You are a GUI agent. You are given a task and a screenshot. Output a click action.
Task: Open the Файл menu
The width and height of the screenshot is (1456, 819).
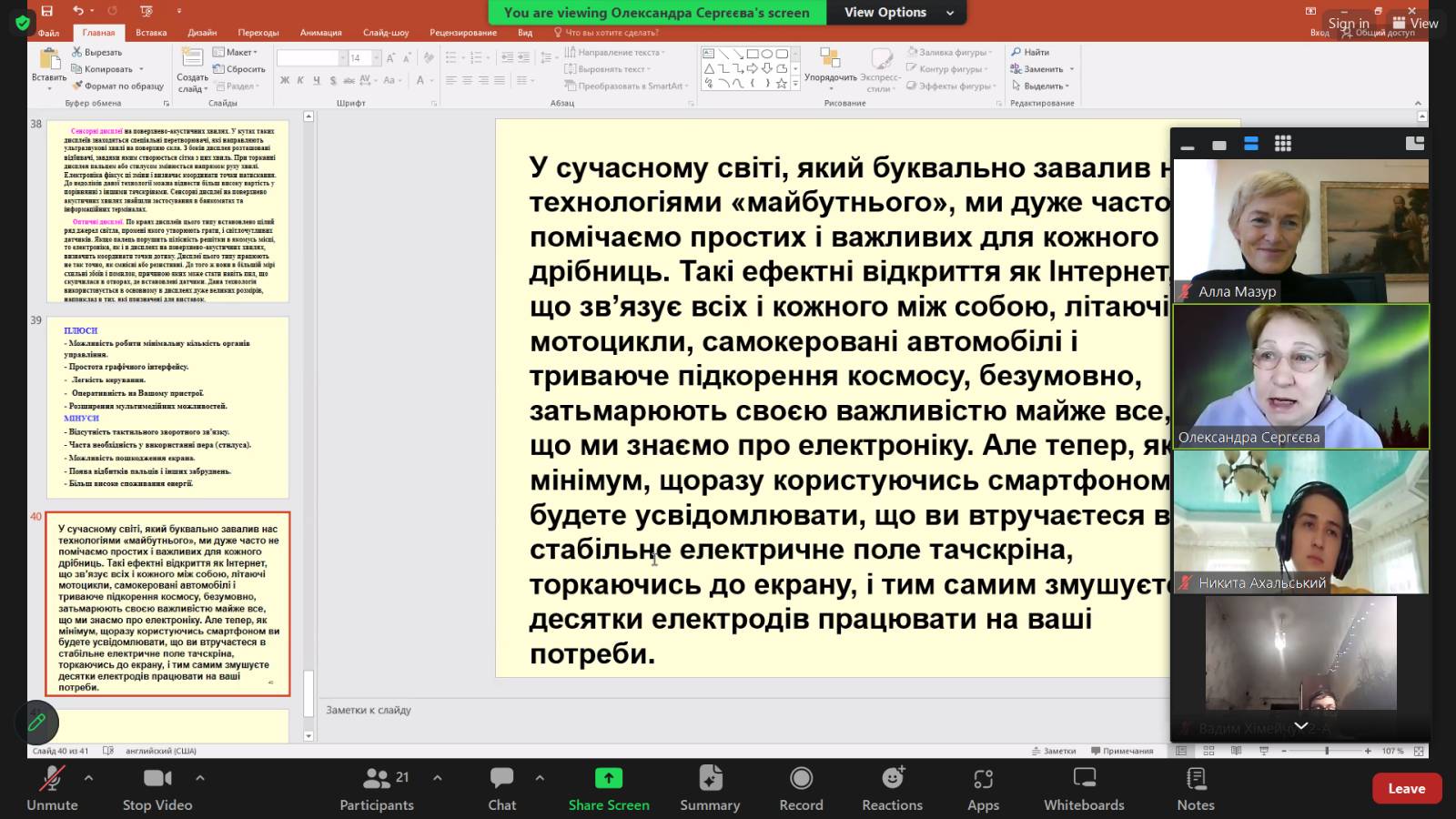coord(48,33)
